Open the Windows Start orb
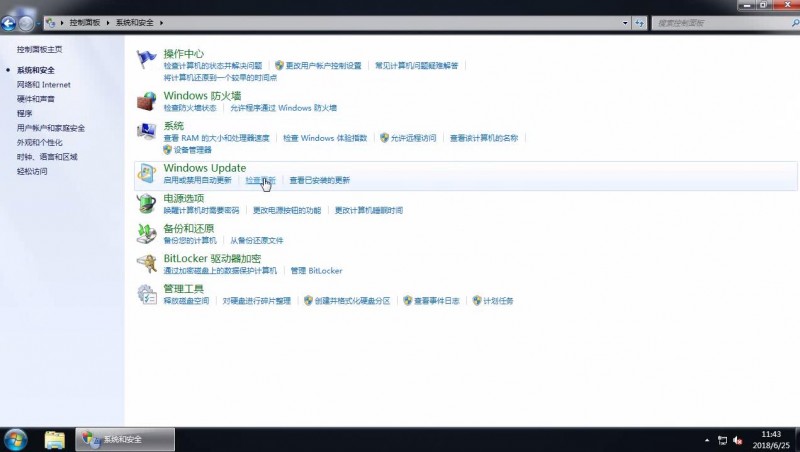800x452 pixels. point(15,440)
